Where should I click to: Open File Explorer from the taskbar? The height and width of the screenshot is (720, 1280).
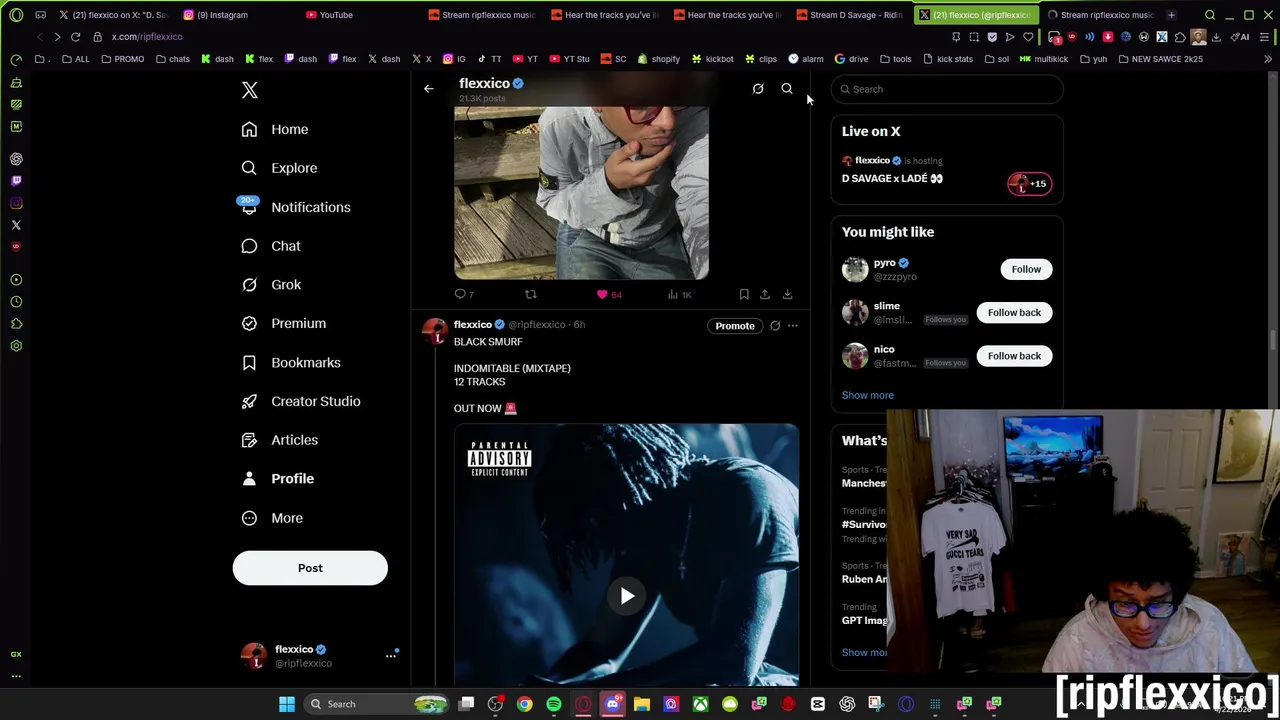coord(642,704)
